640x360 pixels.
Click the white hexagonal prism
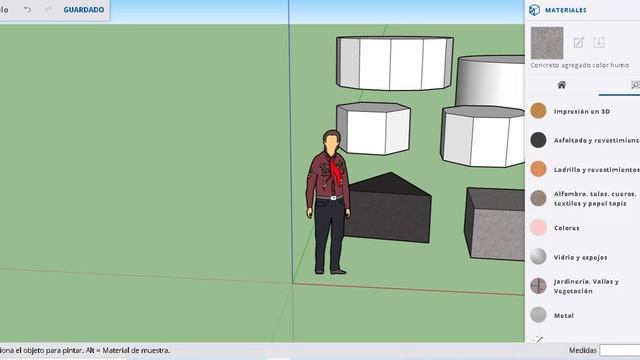point(373,129)
